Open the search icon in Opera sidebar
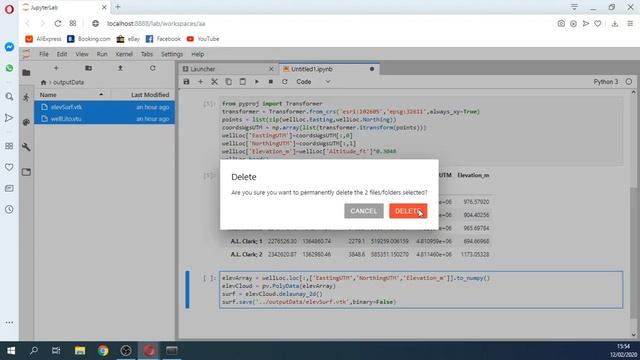640x360 pixels. pyautogui.click(x=9, y=97)
